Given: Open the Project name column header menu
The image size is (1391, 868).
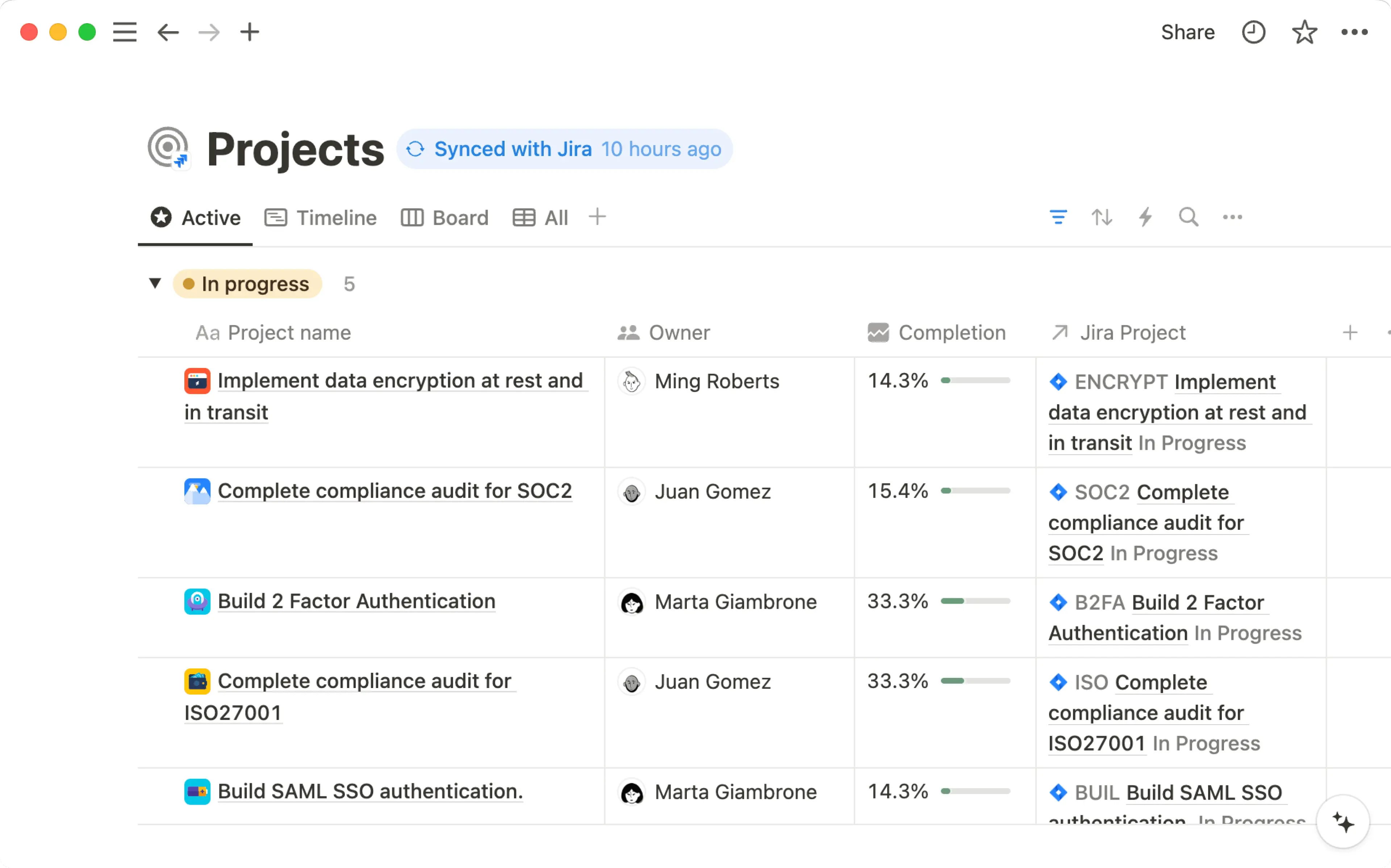Looking at the screenshot, I should coord(273,332).
